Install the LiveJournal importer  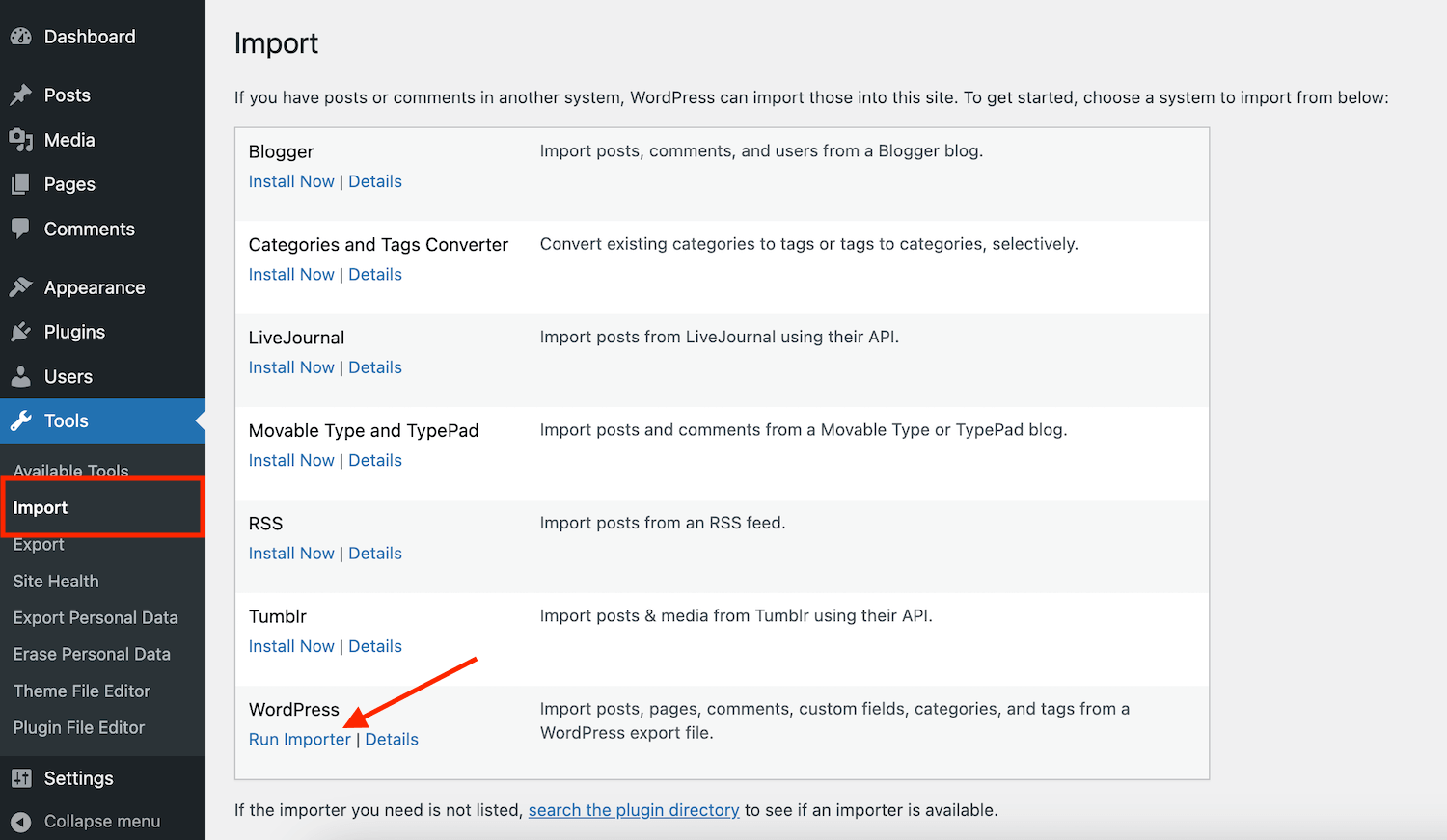coord(291,367)
